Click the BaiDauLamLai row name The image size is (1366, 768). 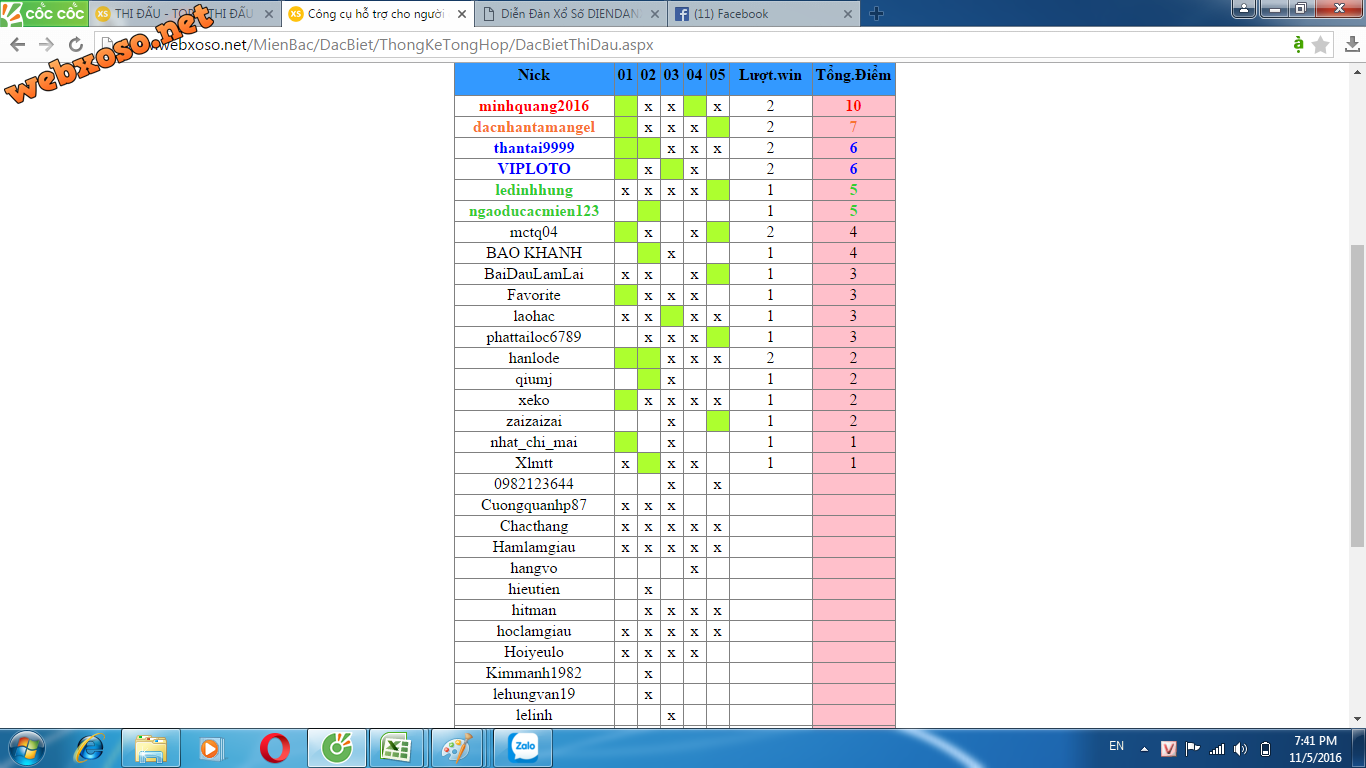click(534, 274)
